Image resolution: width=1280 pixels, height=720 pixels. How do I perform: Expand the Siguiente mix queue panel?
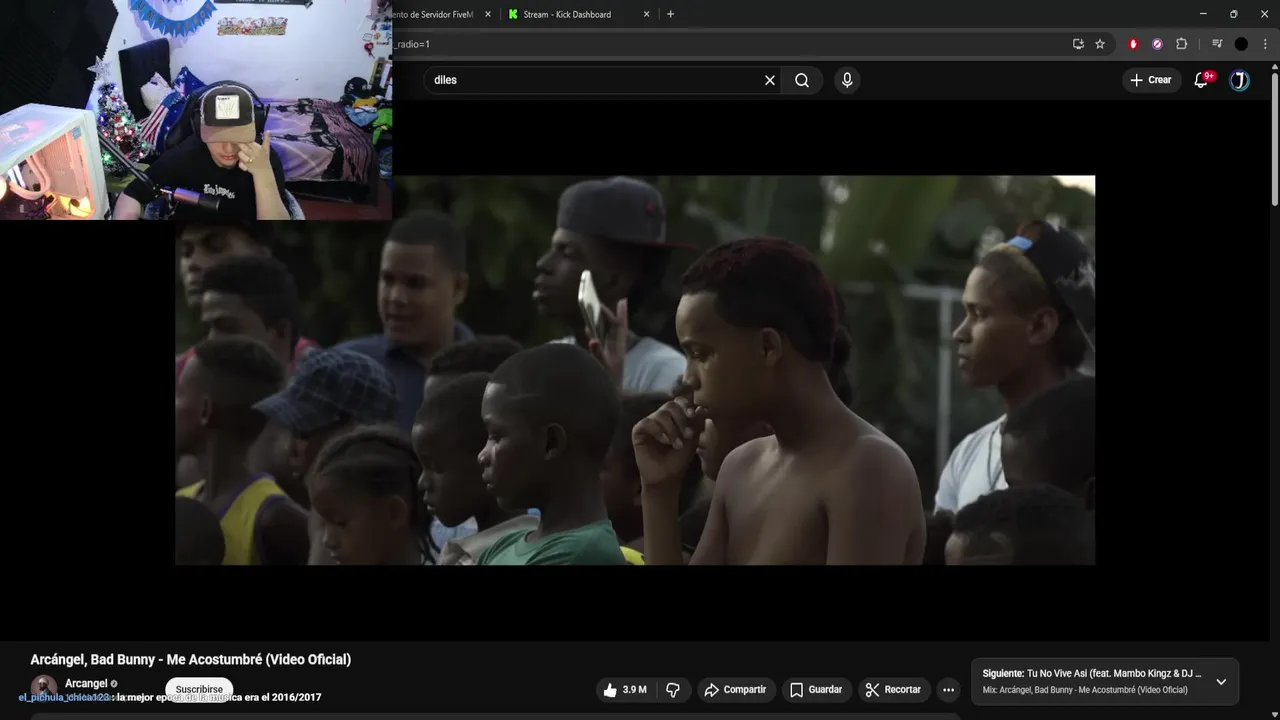pyautogui.click(x=1221, y=682)
